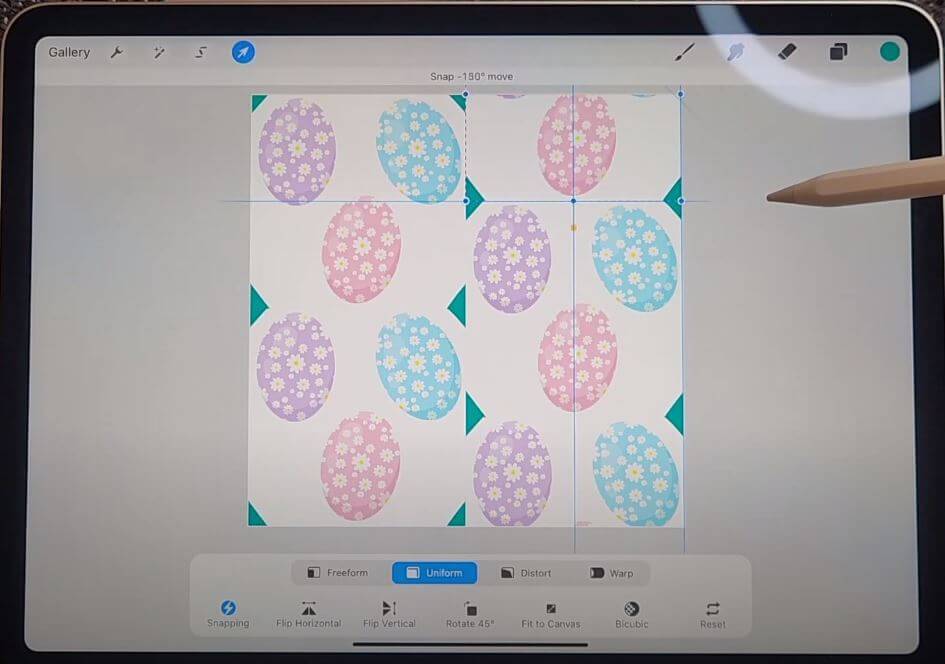The width and height of the screenshot is (945, 664).
Task: Switch to Freeform transform mode
Action: [x=338, y=572]
